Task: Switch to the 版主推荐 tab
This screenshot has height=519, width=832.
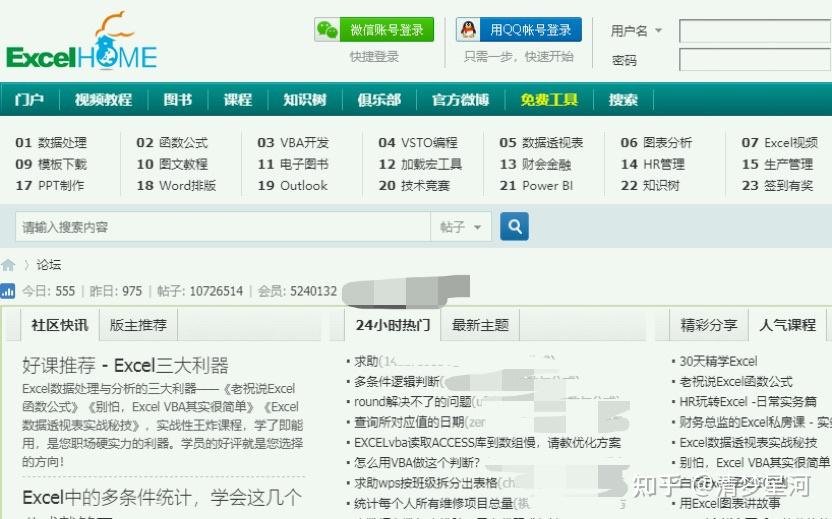Action: [138, 325]
